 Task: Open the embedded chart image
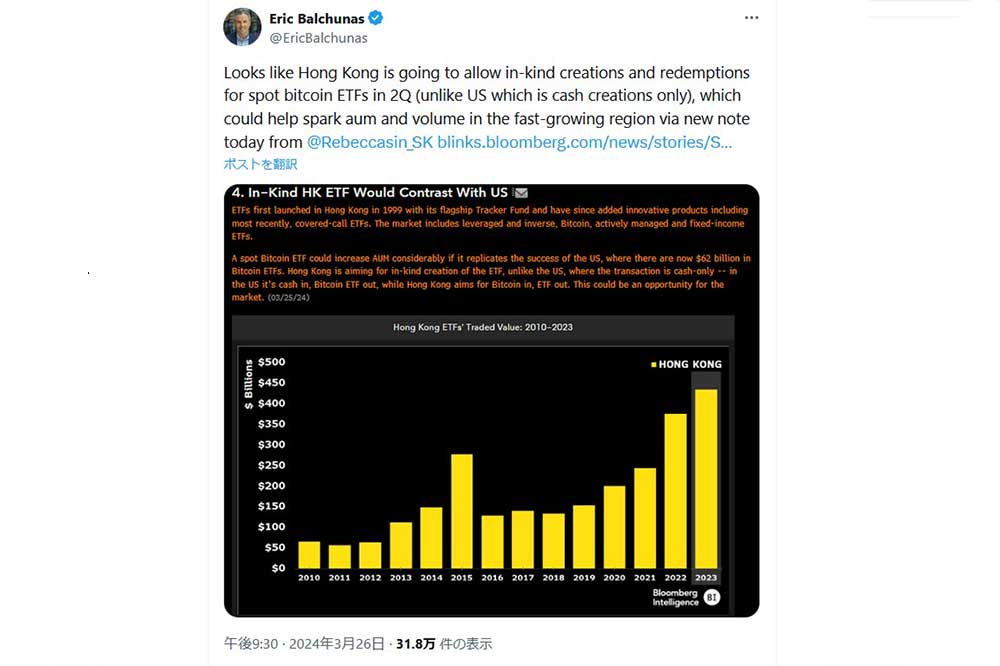(x=491, y=401)
